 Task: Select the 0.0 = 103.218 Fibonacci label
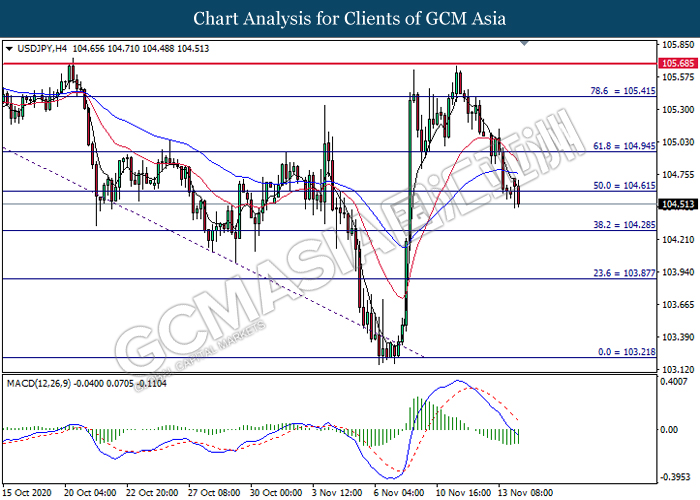point(627,352)
